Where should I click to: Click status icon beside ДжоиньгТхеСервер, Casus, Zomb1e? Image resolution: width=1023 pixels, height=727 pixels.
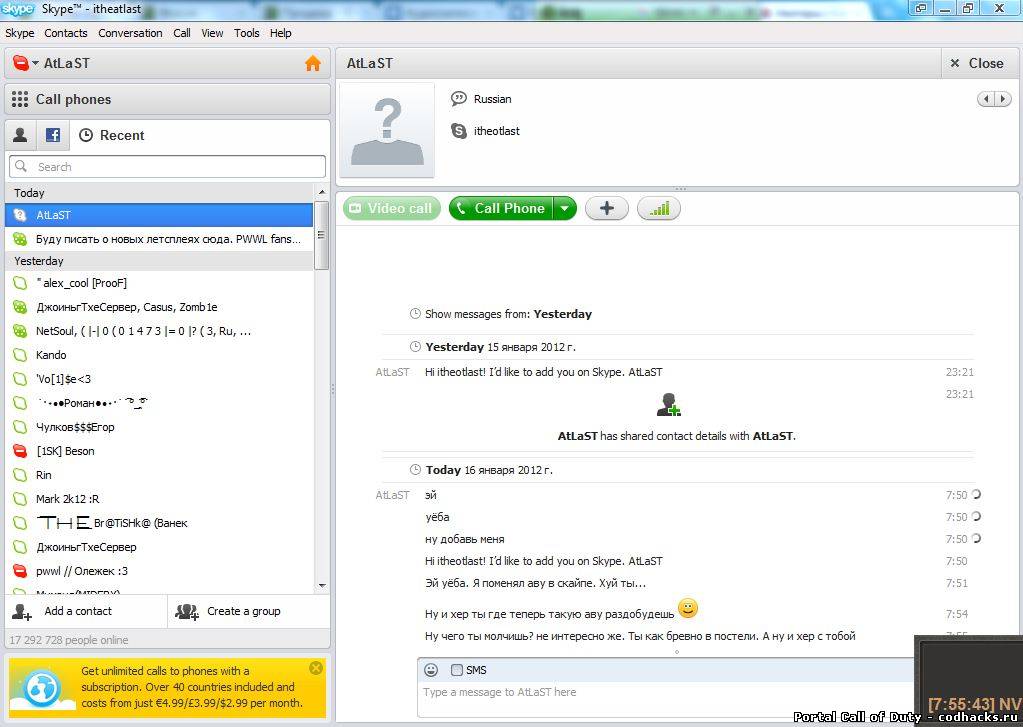20,307
